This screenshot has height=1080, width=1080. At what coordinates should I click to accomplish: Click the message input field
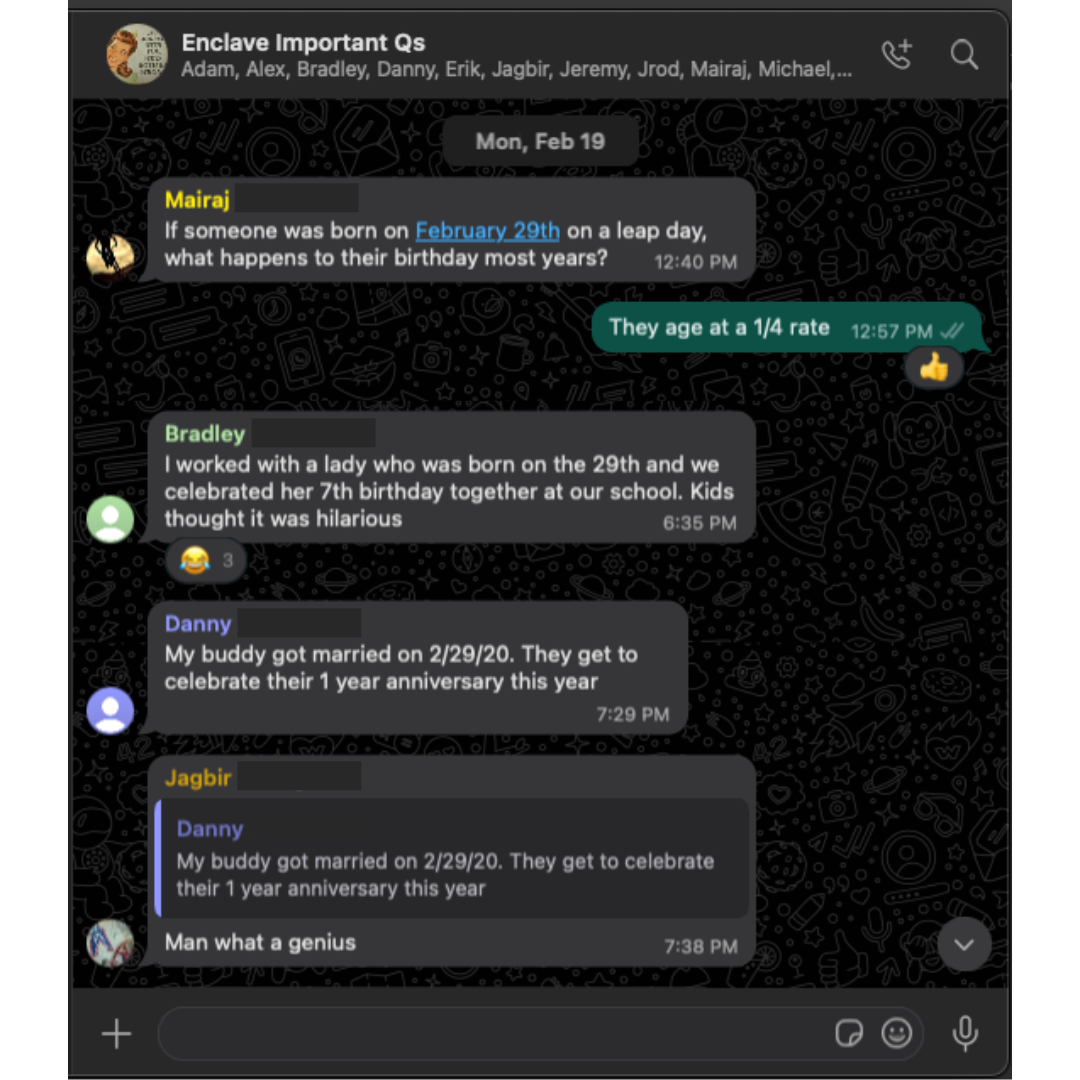(x=492, y=1033)
